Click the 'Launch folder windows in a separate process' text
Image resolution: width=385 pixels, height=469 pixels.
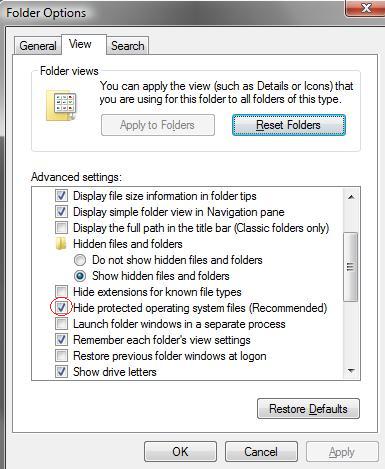pyautogui.click(x=179, y=324)
